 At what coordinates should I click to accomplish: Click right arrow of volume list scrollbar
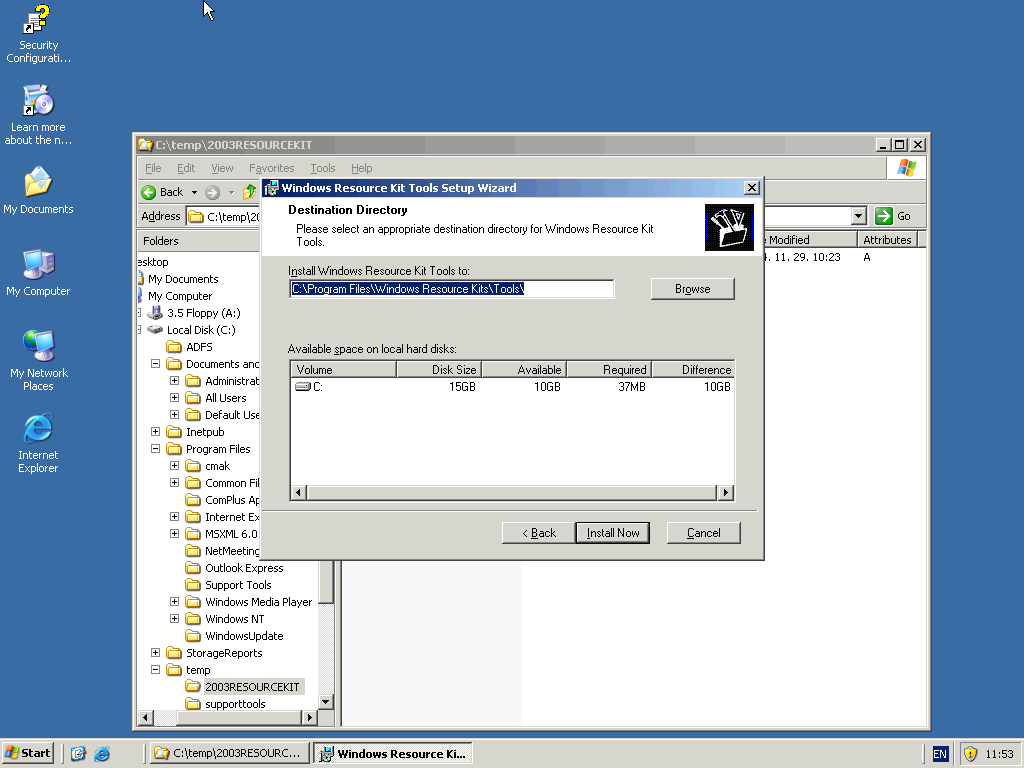[725, 492]
